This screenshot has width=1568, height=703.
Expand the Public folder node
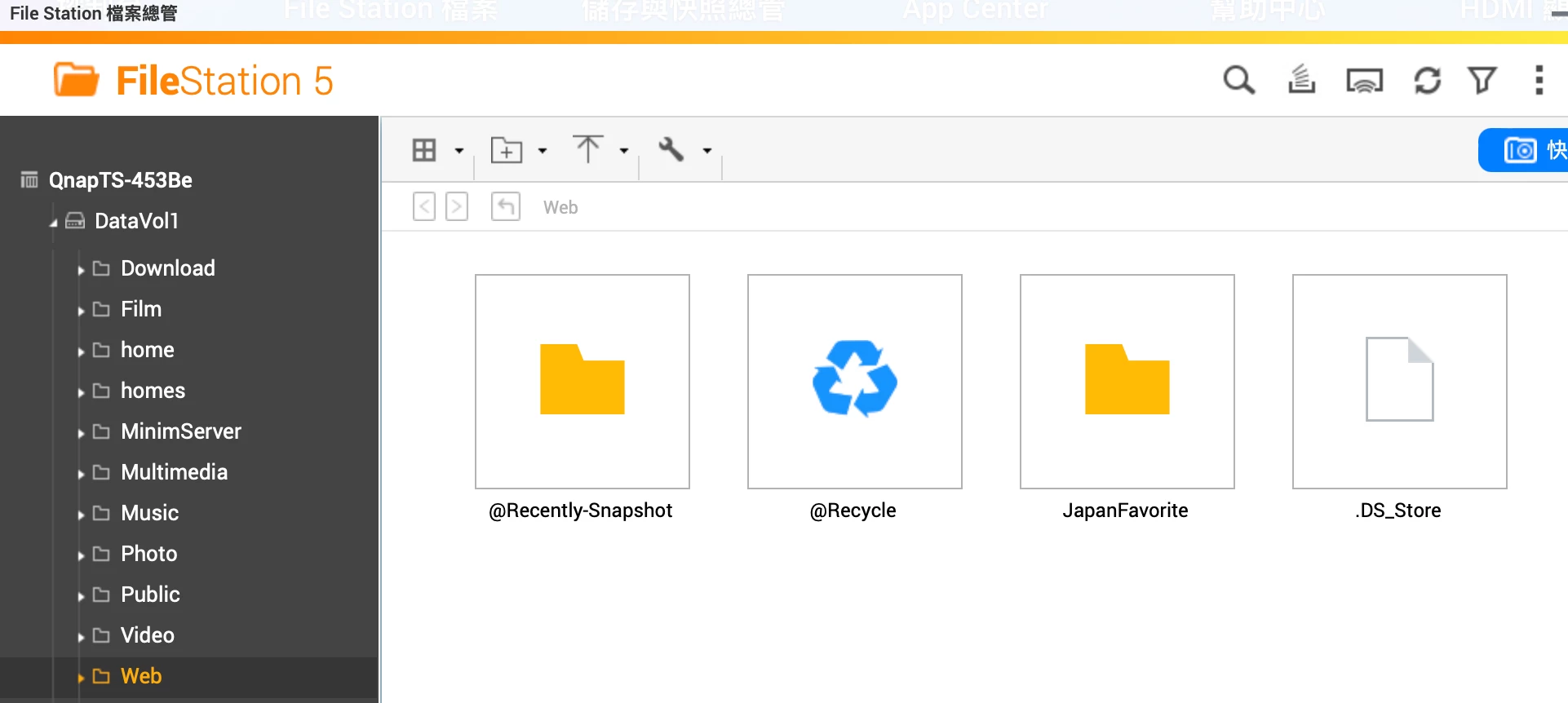(81, 596)
